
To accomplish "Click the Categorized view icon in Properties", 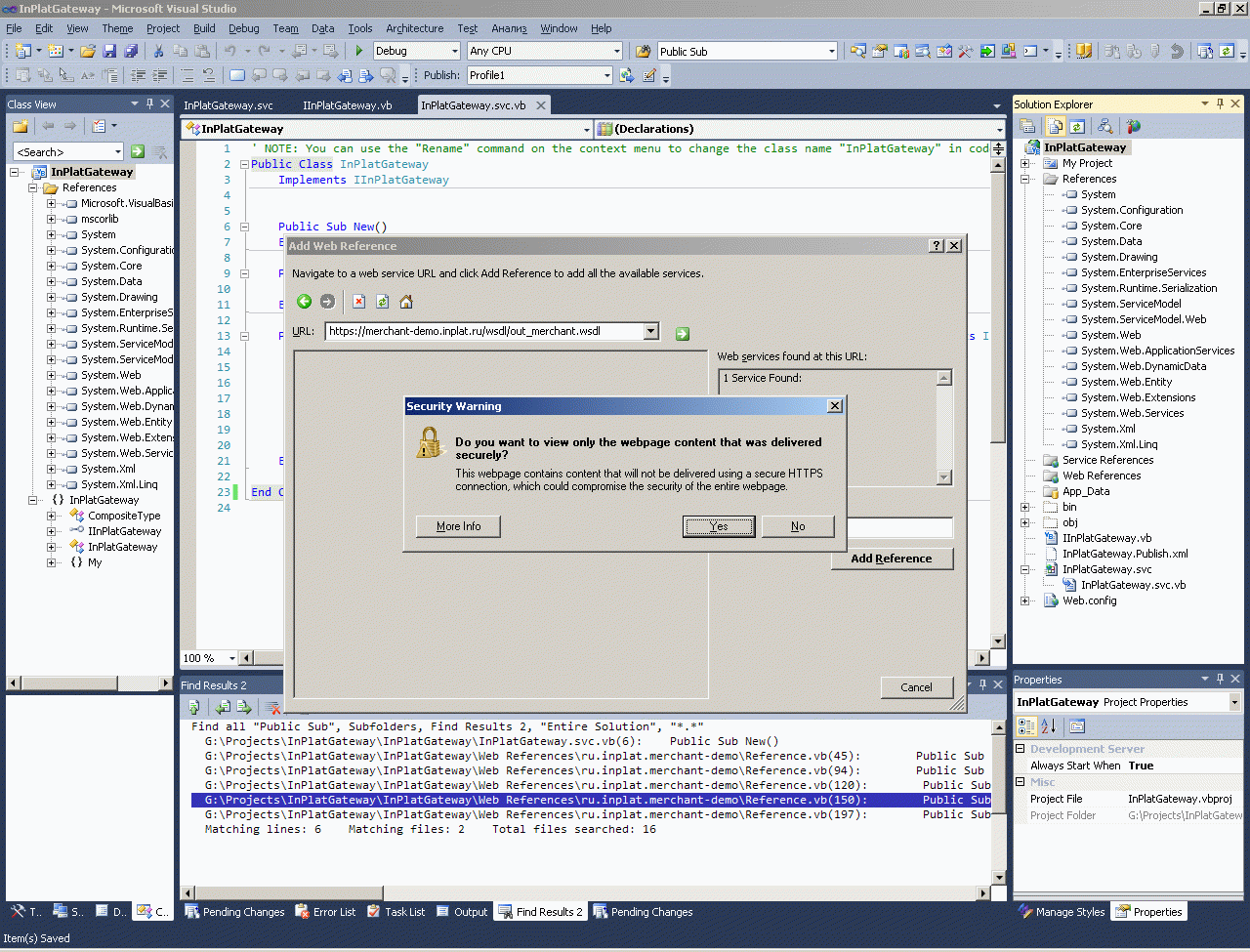I will [x=1026, y=725].
